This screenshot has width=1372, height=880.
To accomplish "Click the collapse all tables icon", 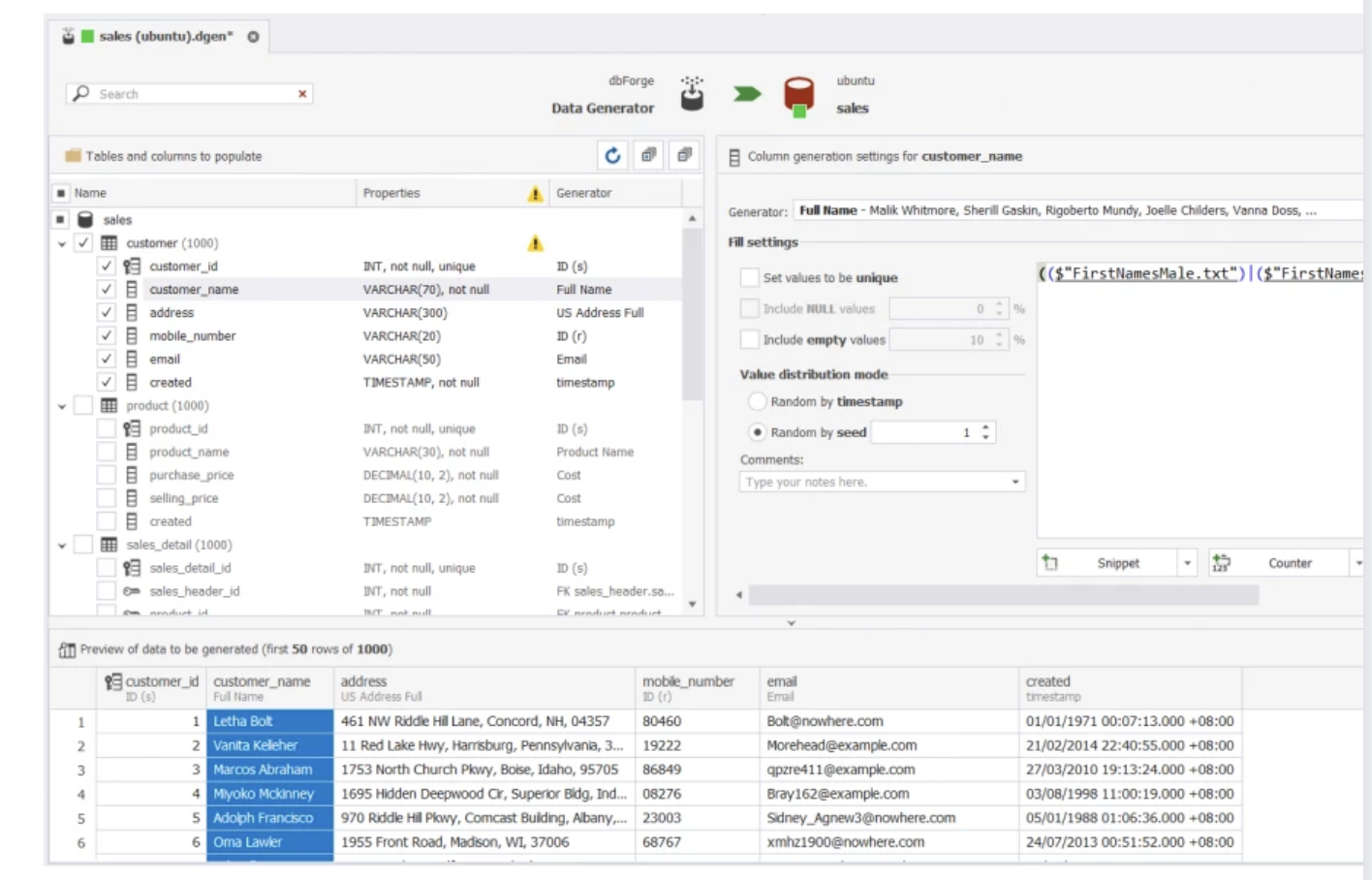I will 684,155.
